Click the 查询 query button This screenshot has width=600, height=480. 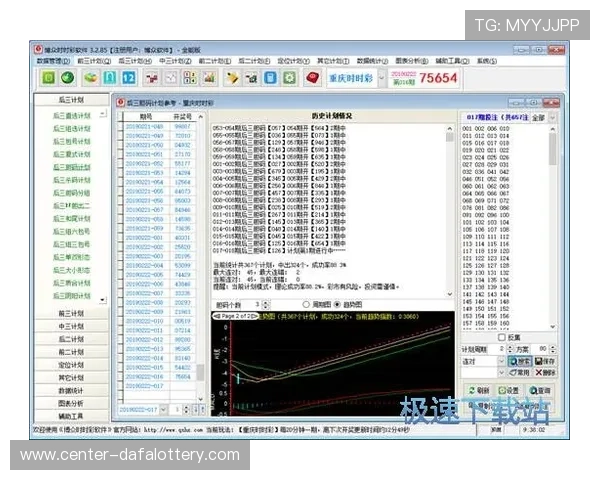click(540, 390)
